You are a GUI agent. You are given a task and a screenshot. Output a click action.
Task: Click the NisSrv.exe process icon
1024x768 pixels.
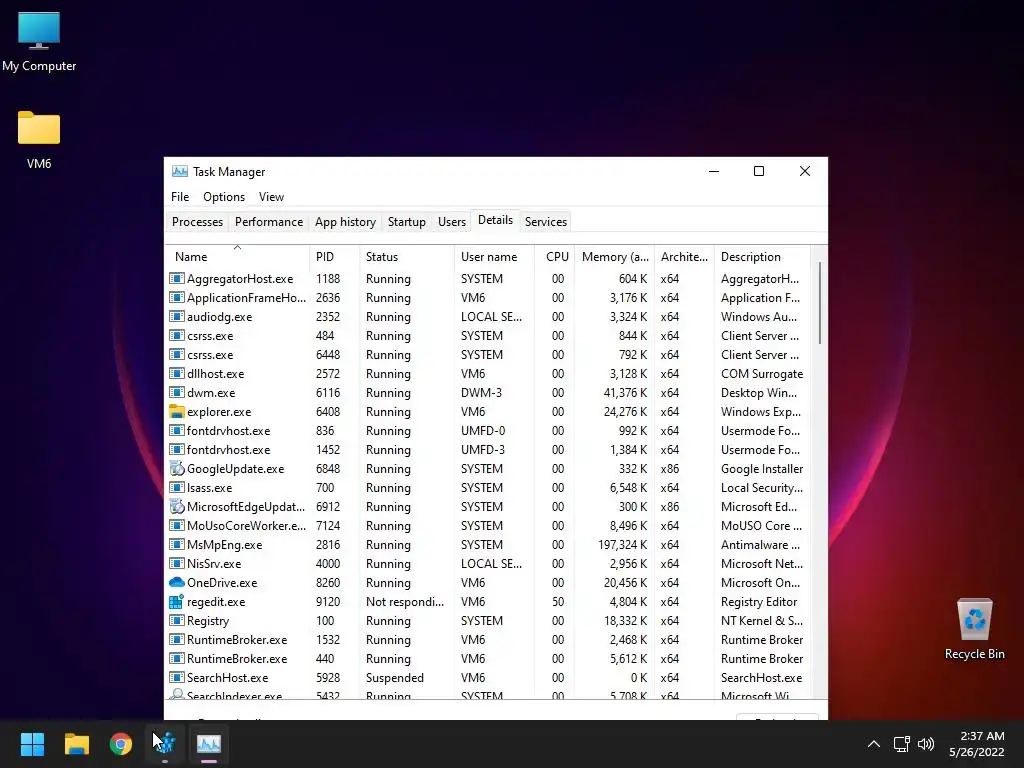pyautogui.click(x=176, y=563)
